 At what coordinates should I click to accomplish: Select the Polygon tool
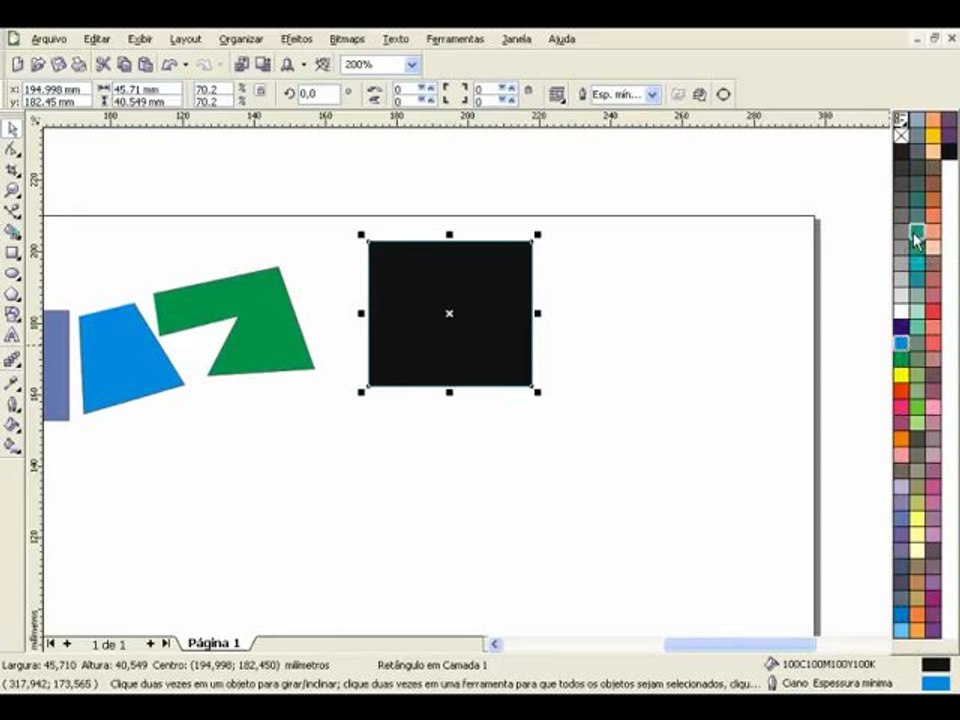point(12,294)
